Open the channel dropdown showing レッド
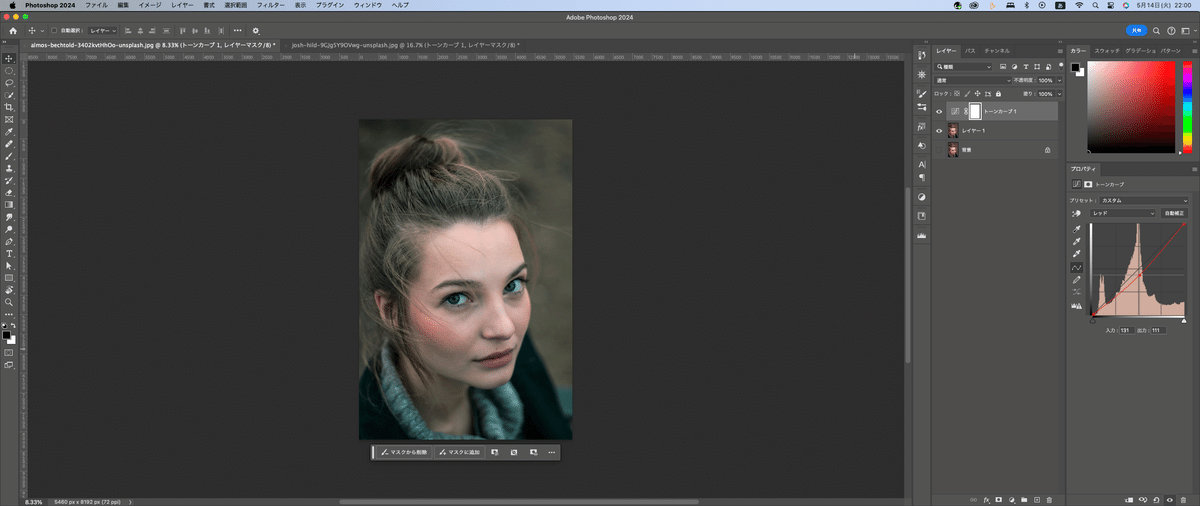The image size is (1200, 506). point(1123,213)
